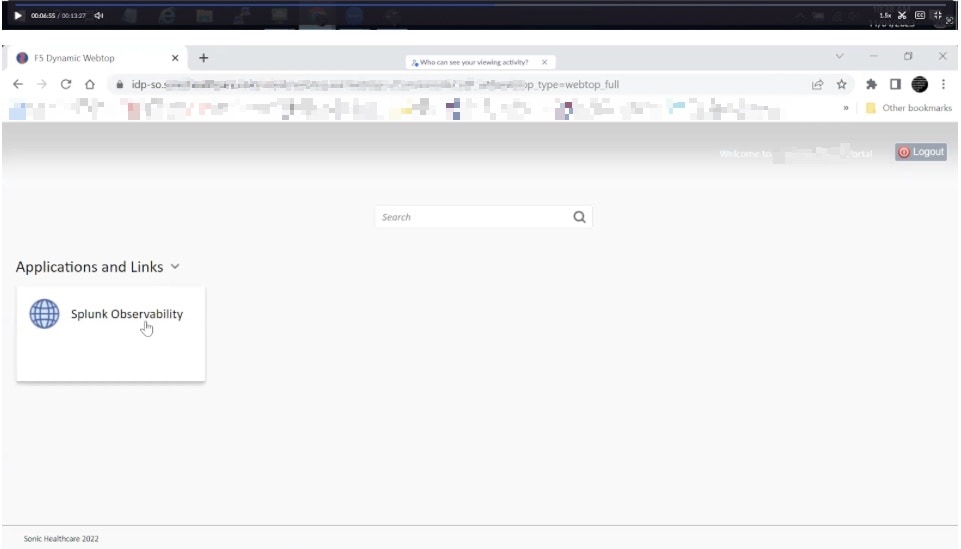Go to the browser home page
The image size is (961, 549).
click(x=90, y=84)
